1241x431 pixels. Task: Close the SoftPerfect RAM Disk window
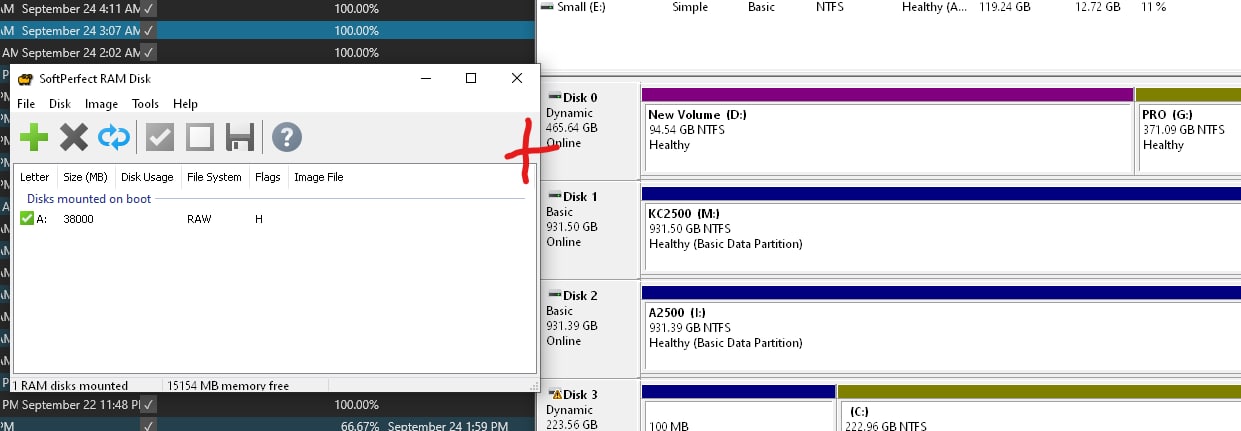coord(517,78)
